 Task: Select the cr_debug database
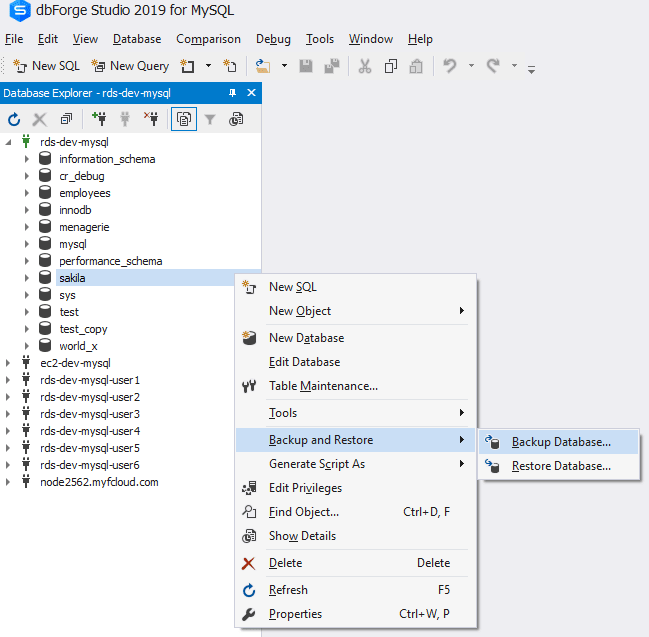pos(82,176)
